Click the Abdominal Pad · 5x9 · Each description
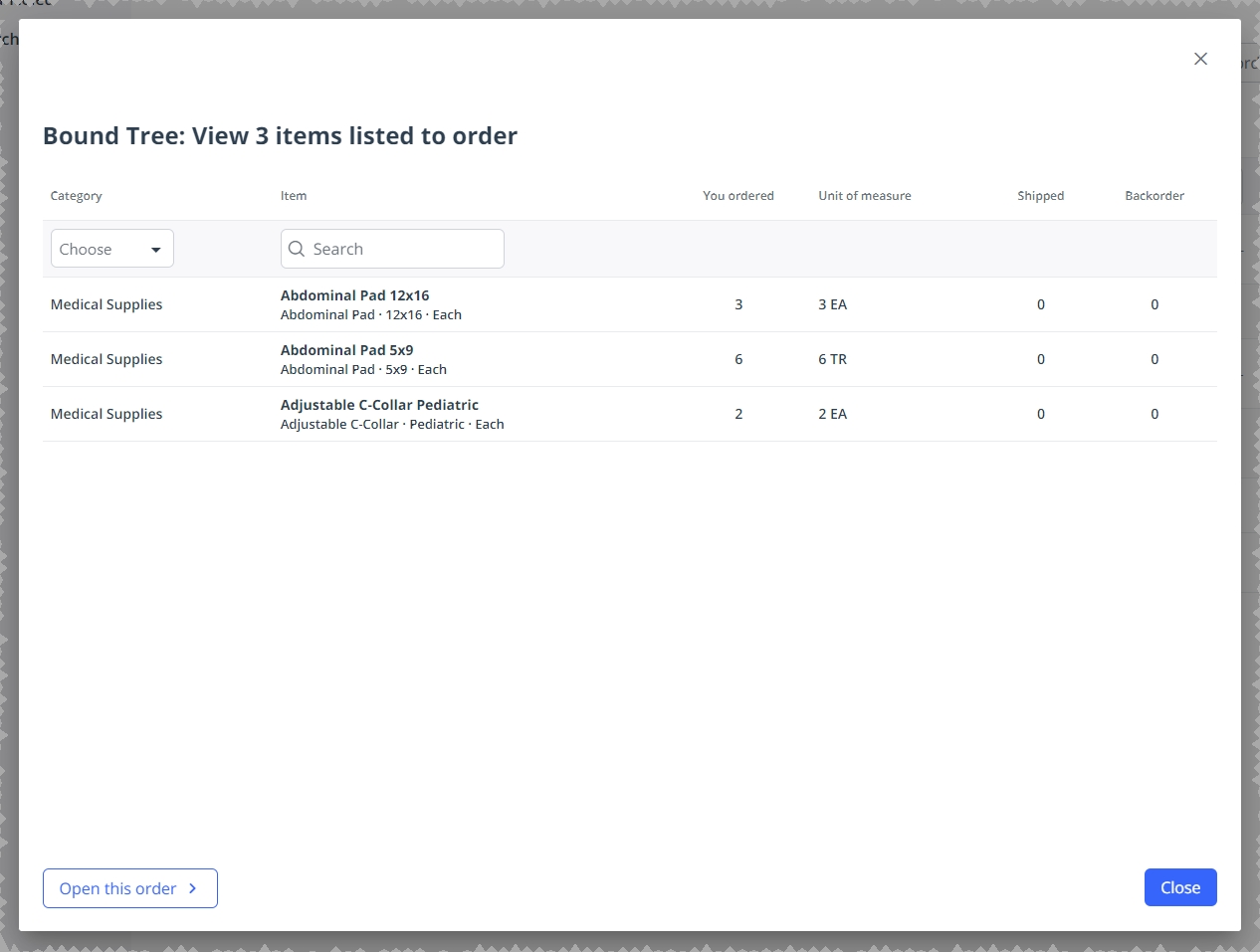The image size is (1260, 952). click(x=363, y=370)
